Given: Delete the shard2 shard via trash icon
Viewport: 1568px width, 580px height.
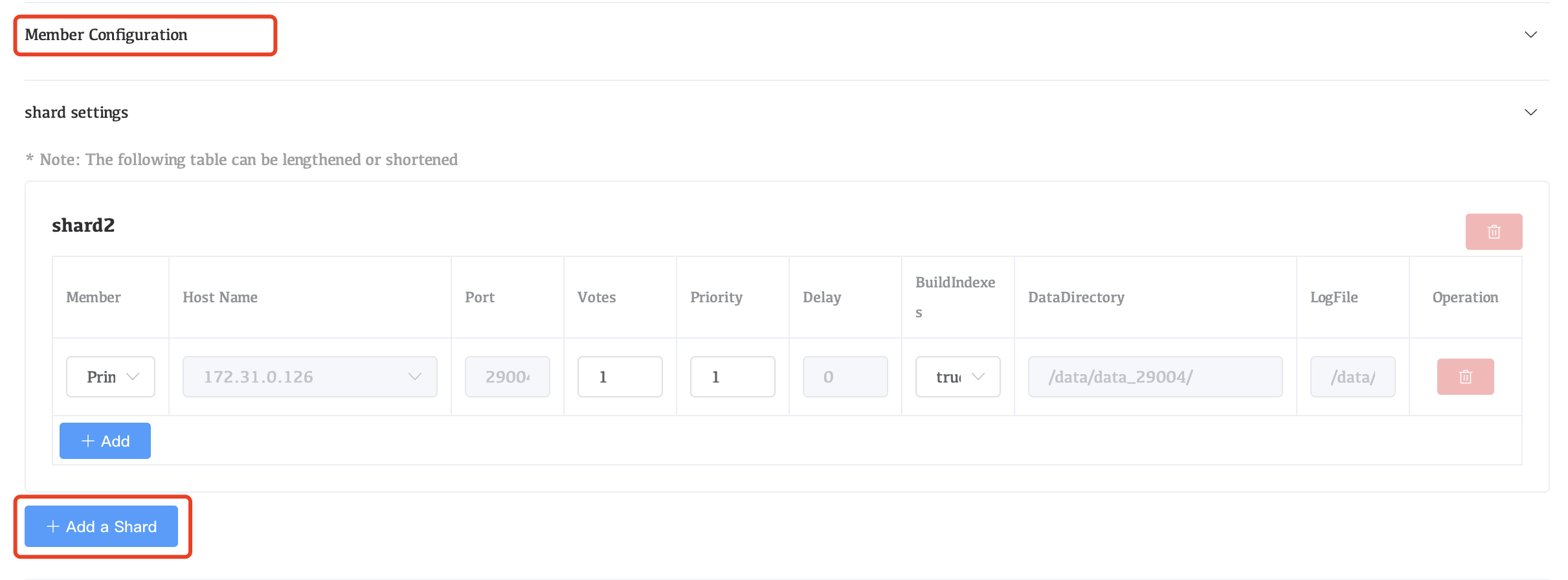Looking at the screenshot, I should coord(1494,232).
